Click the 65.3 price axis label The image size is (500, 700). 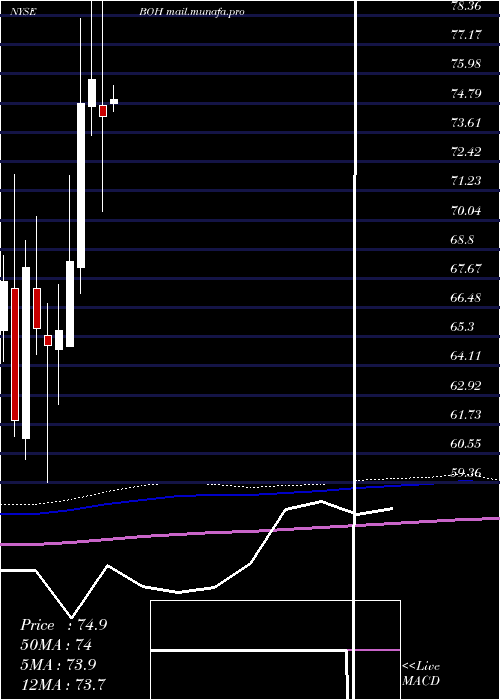pyautogui.click(x=462, y=326)
